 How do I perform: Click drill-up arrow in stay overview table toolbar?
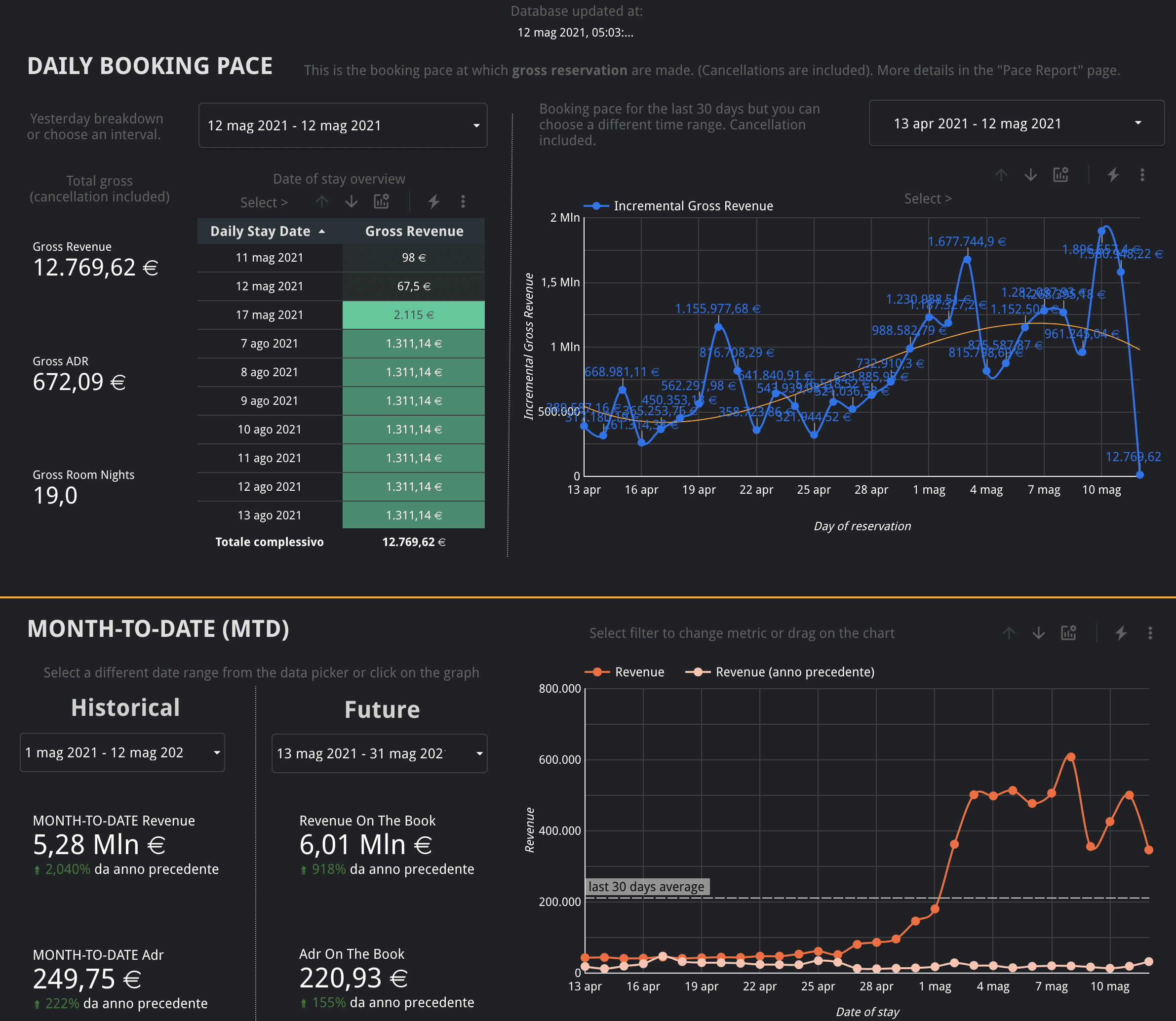pos(322,201)
